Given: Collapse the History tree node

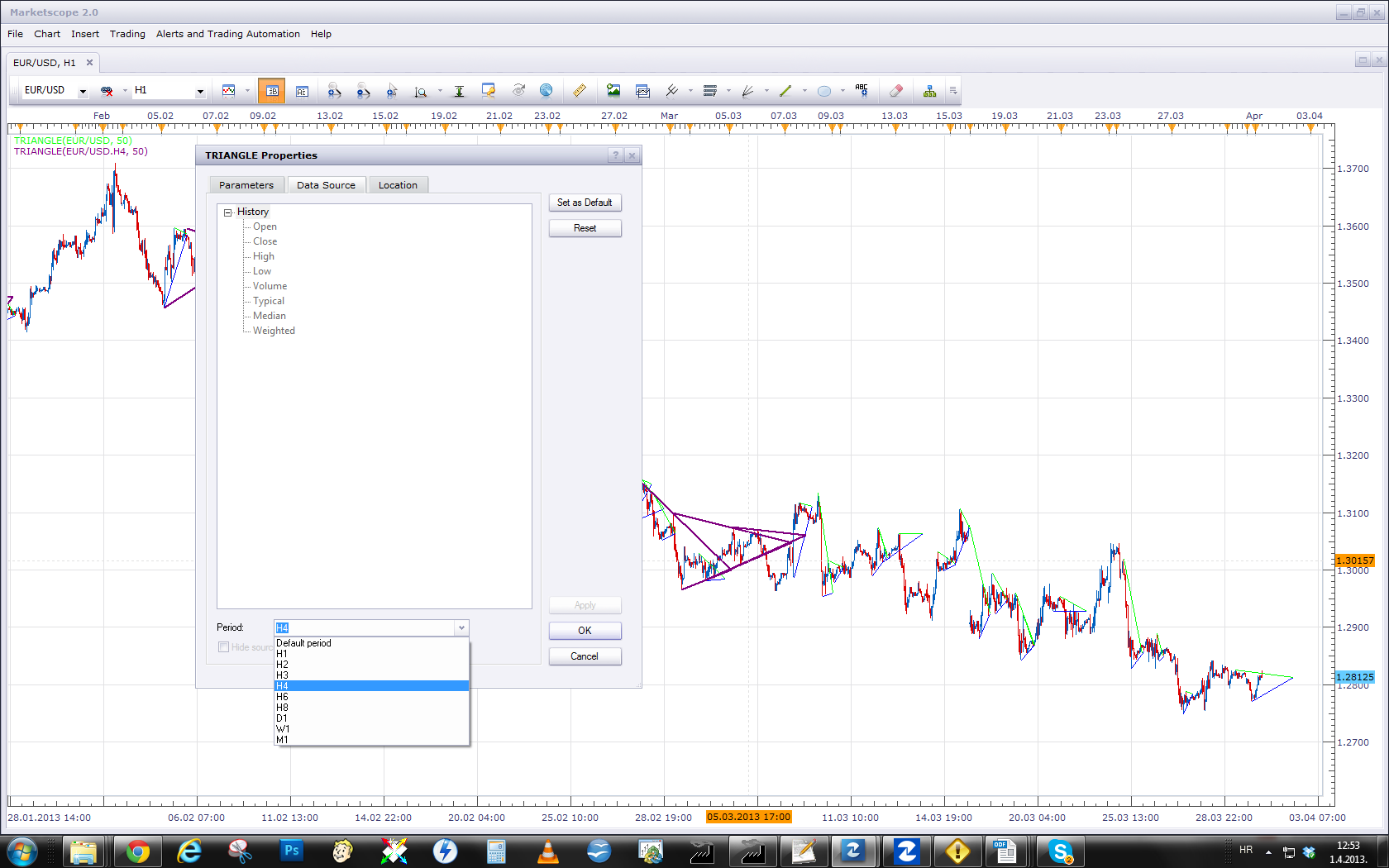Looking at the screenshot, I should pyautogui.click(x=227, y=212).
